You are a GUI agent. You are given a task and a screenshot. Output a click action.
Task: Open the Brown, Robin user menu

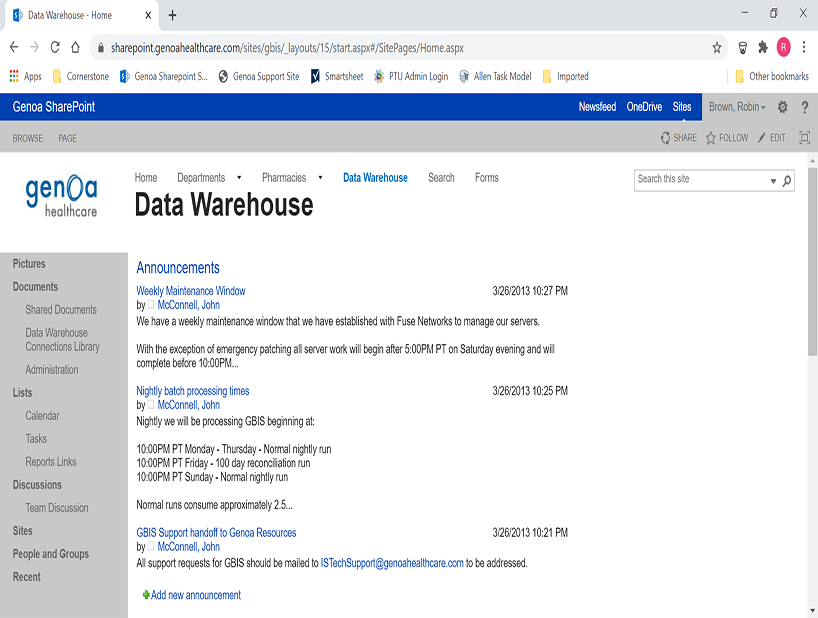pyautogui.click(x=737, y=107)
